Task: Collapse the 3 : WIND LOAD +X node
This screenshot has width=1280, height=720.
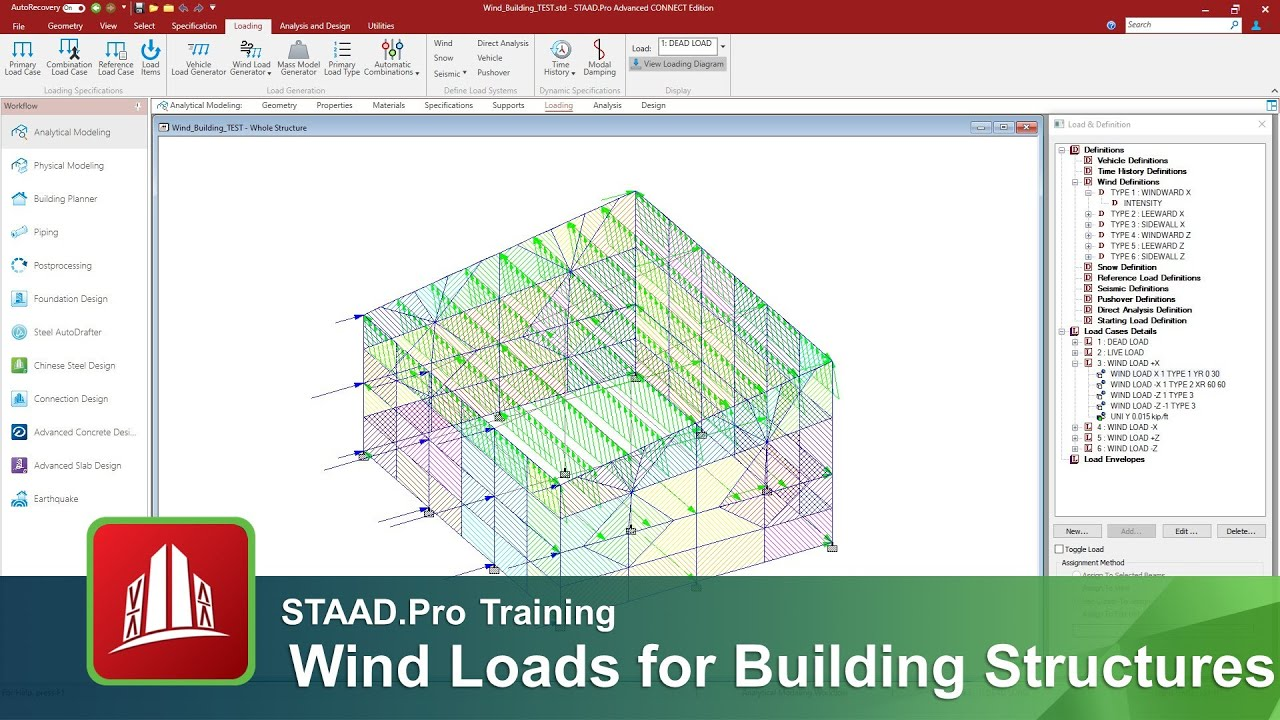Action: pyautogui.click(x=1075, y=363)
